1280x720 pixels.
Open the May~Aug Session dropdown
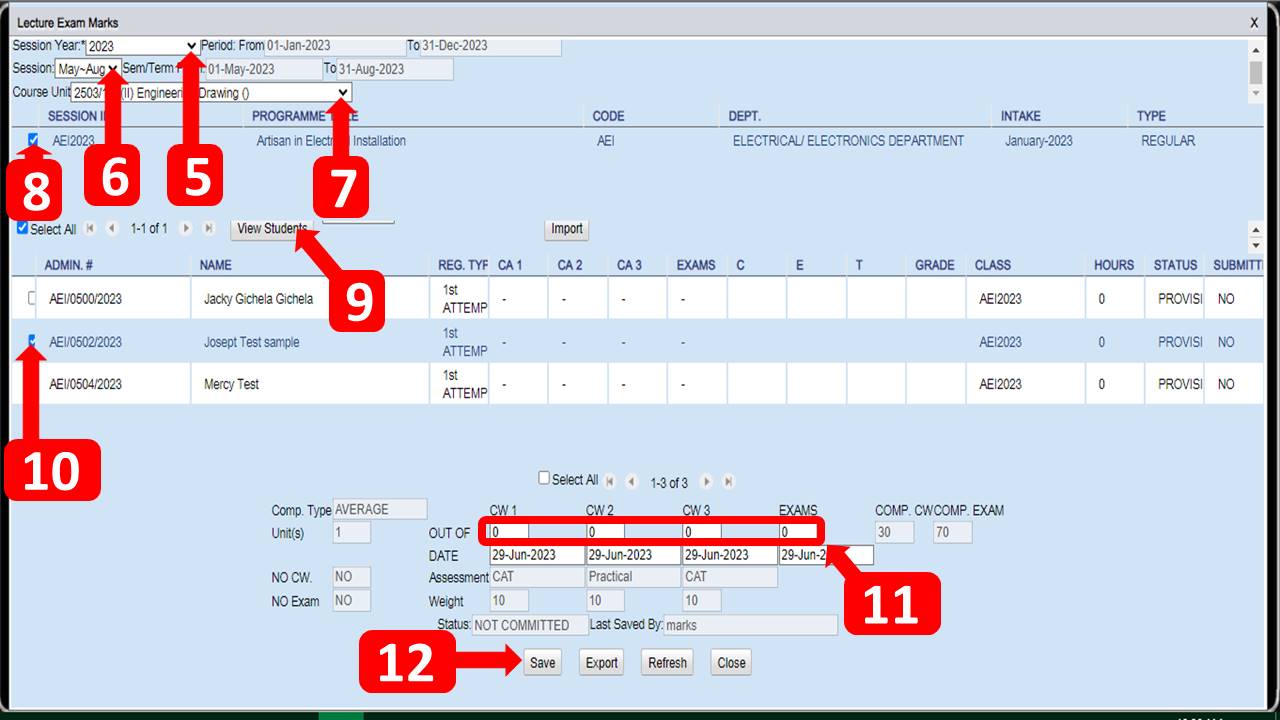[x=112, y=69]
